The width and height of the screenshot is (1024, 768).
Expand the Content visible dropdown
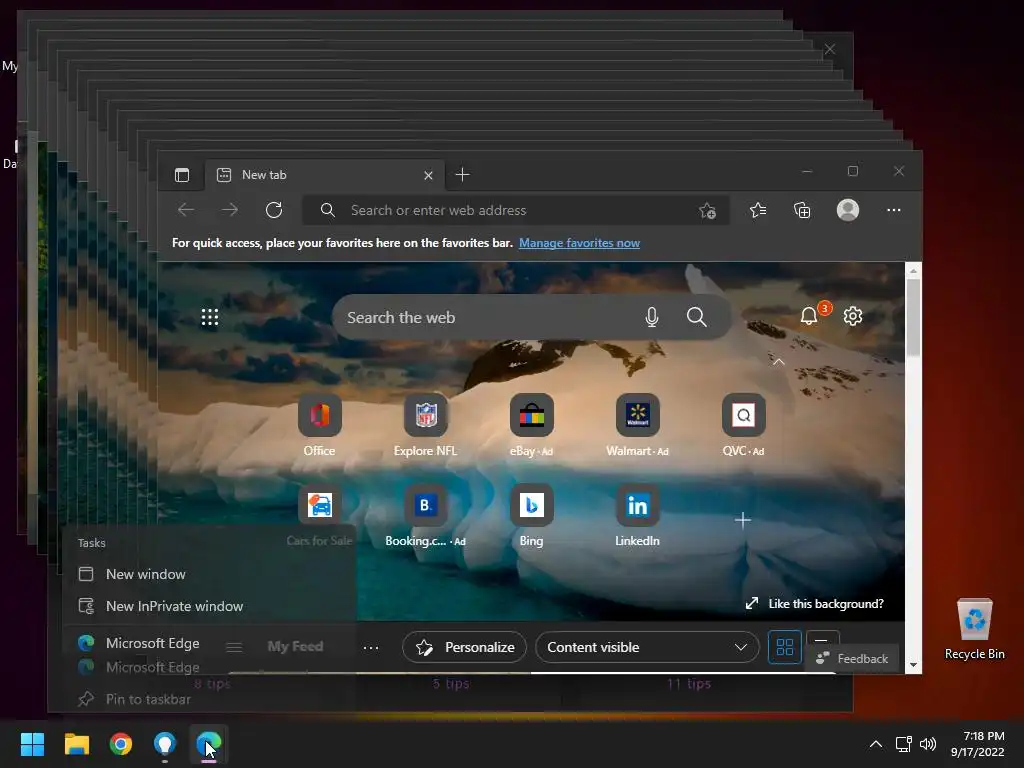(x=647, y=647)
